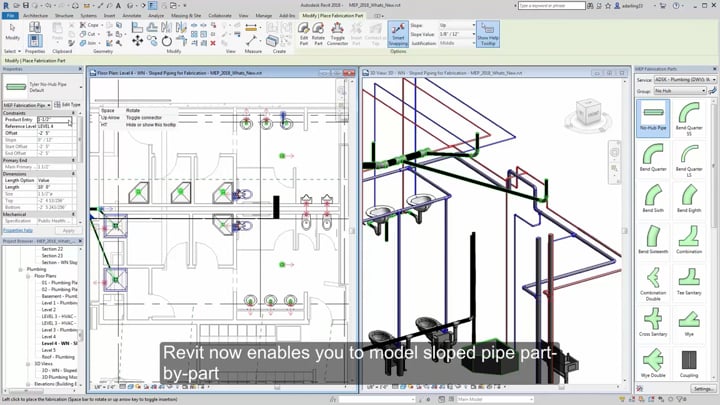Click the Cut button in Geometry panel
This screenshot has width=720, height=405.
click(88, 34)
